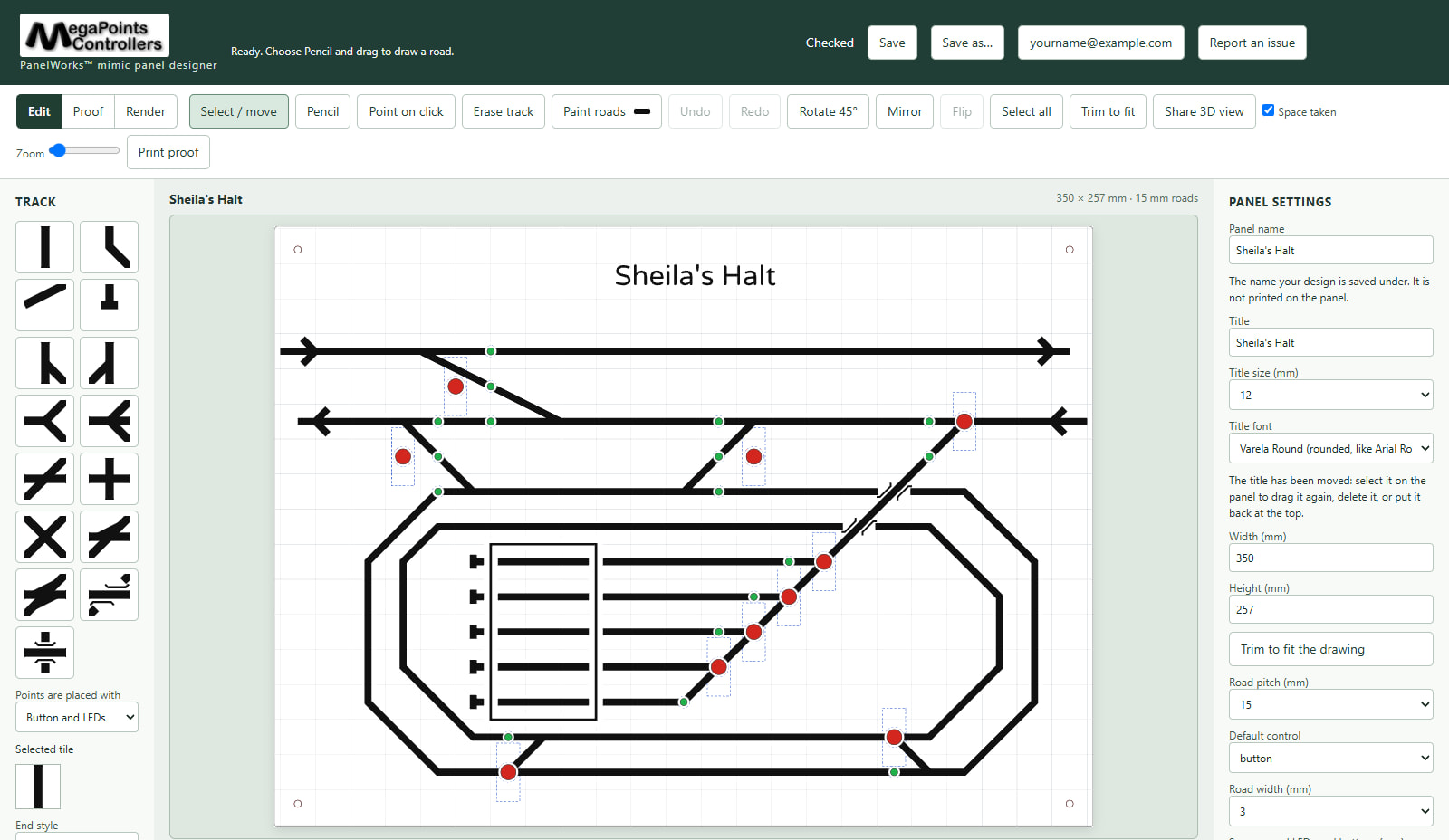Click the MegaPoints Controllers logo

[x=94, y=36]
